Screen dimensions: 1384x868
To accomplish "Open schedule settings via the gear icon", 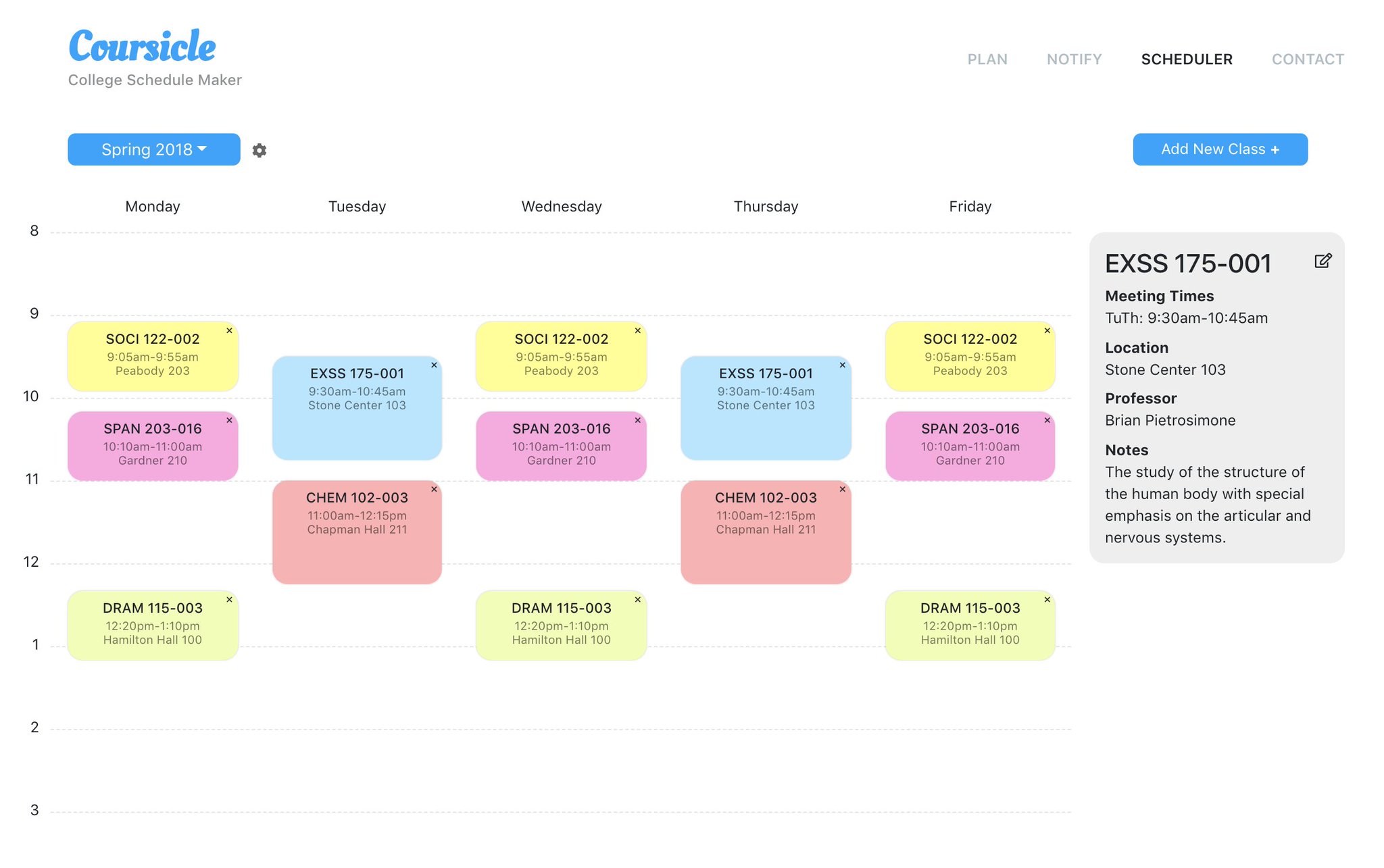I will [x=259, y=150].
